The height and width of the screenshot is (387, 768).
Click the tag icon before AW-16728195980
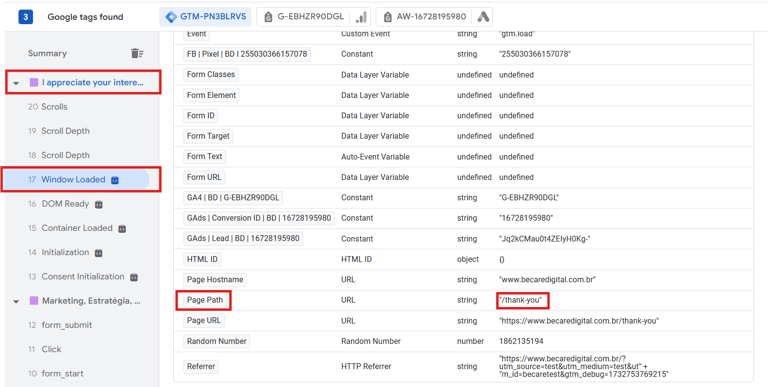(x=387, y=17)
